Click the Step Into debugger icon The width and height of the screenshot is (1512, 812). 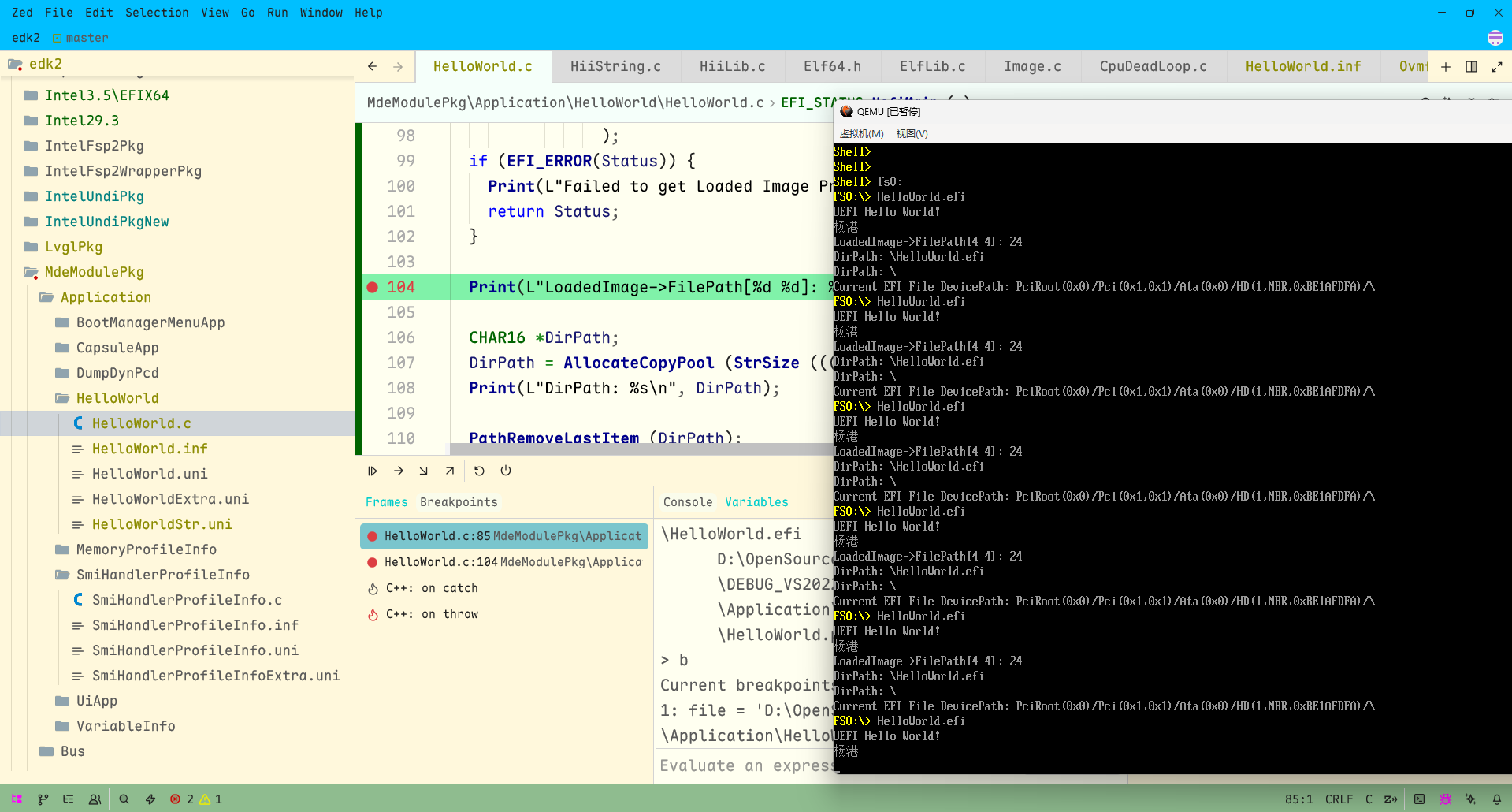(x=424, y=471)
